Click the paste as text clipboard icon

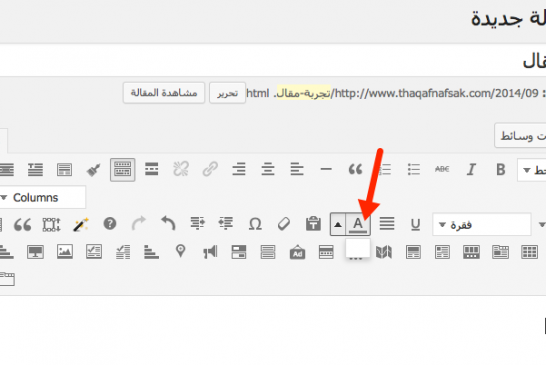313,224
